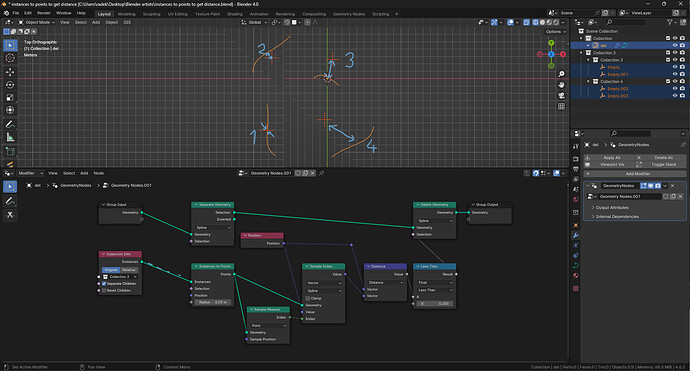Toggle eye visibility for Empty.001
Screen dimensions: 690x371
pyautogui.click(x=675, y=74)
